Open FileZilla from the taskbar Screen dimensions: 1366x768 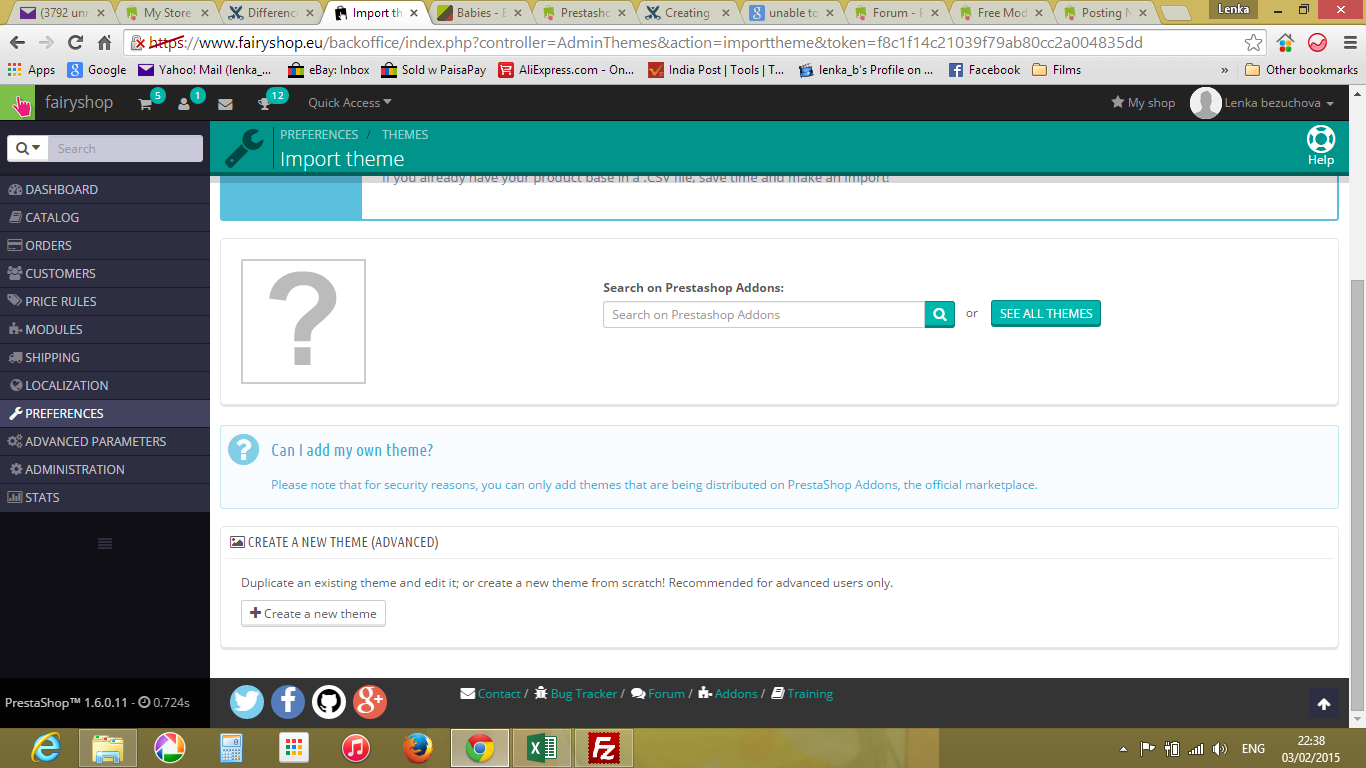pos(604,748)
